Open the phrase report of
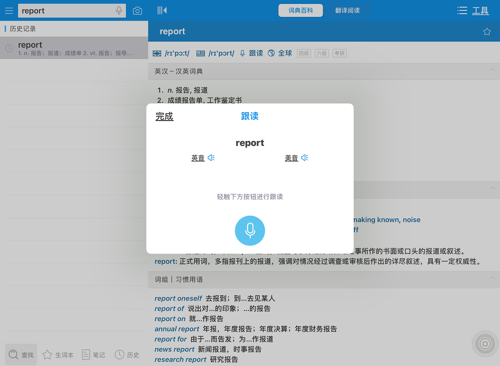Image resolution: width=500 pixels, height=366 pixels. click(169, 309)
